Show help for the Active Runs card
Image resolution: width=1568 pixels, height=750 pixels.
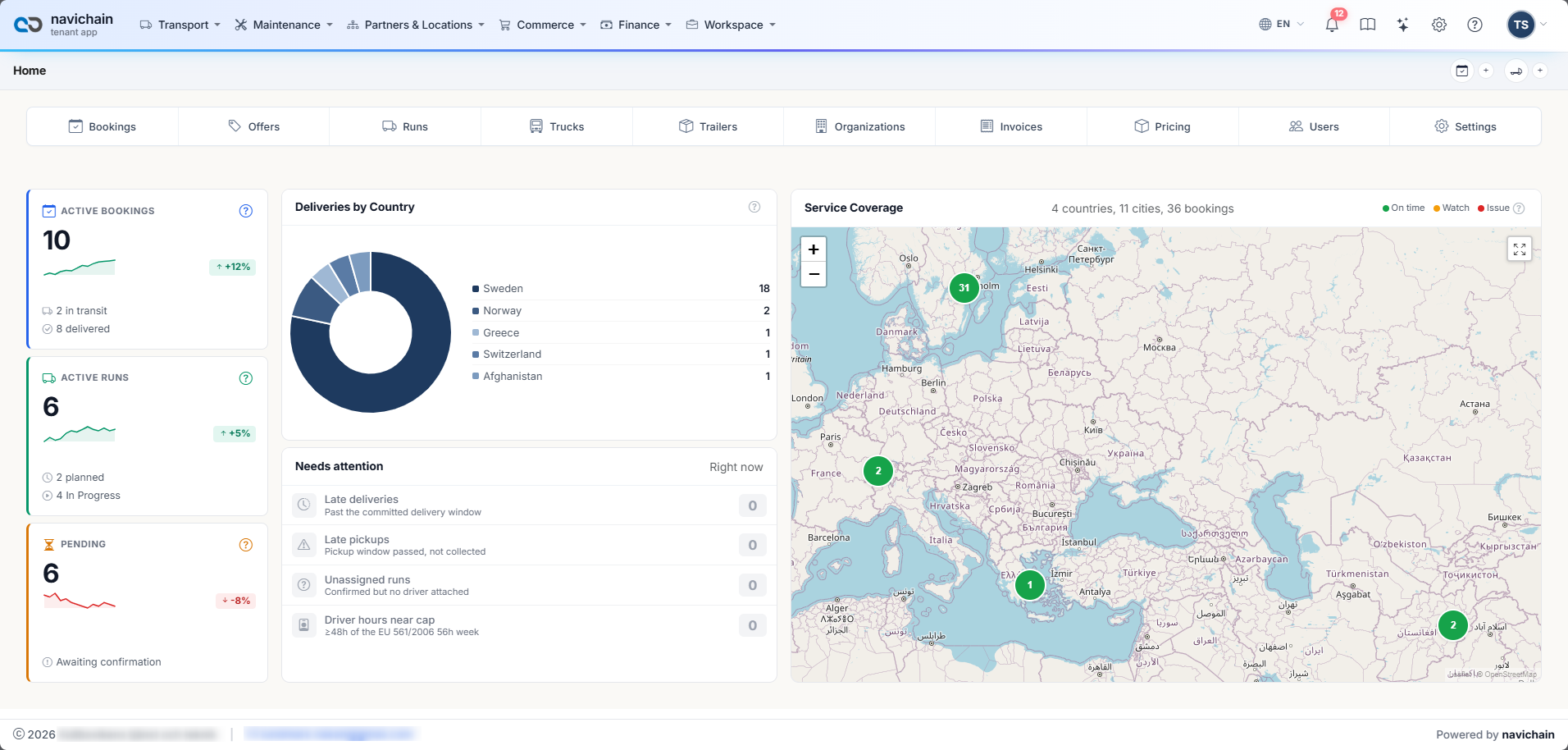pyautogui.click(x=246, y=378)
